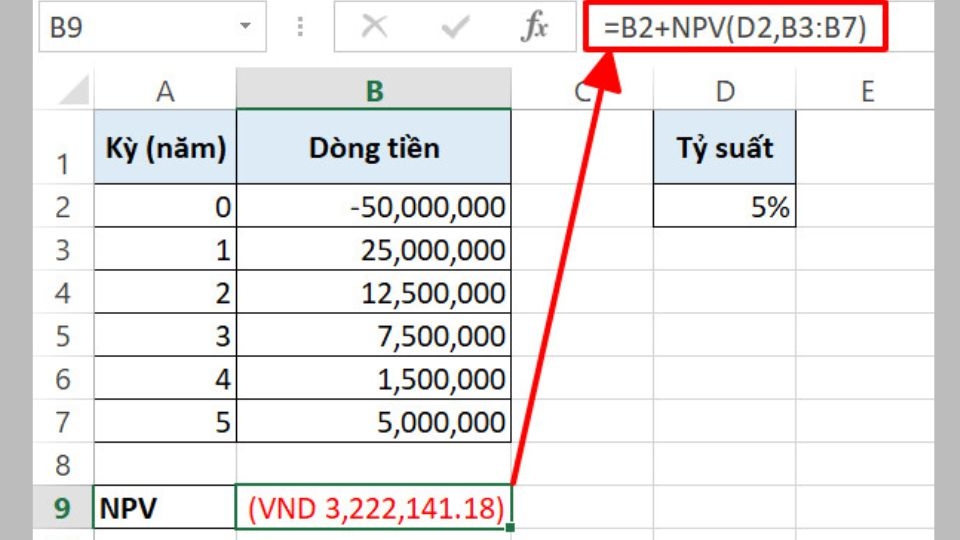
Task: Click the formula bar with =B2+NPV(D2,B3:B7)
Action: 735,28
